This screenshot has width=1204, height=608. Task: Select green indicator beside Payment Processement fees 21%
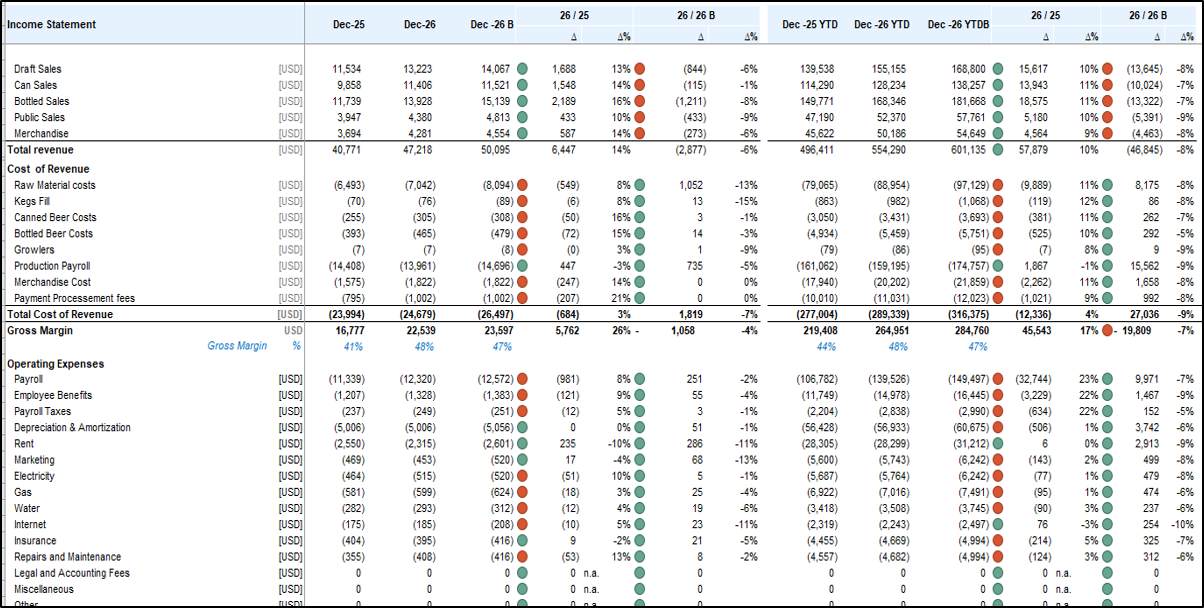(639, 298)
